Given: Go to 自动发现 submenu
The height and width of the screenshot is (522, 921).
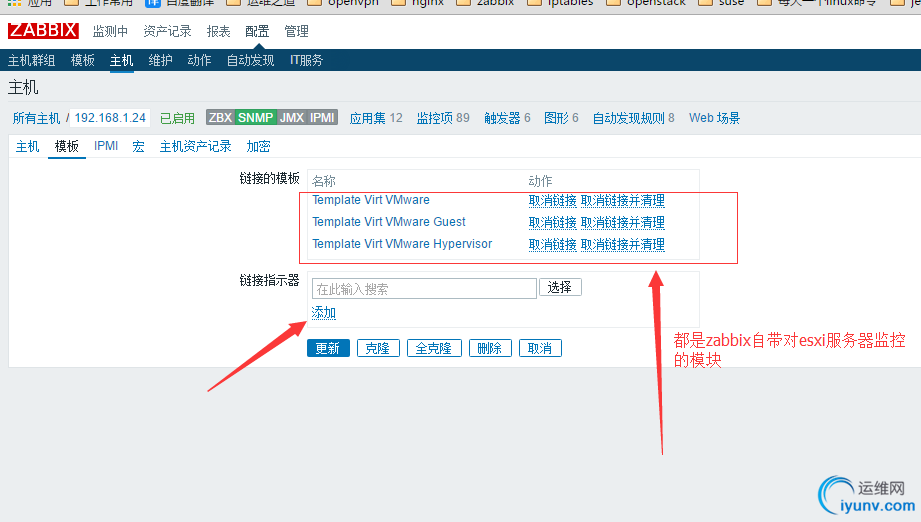Looking at the screenshot, I should 250,60.
